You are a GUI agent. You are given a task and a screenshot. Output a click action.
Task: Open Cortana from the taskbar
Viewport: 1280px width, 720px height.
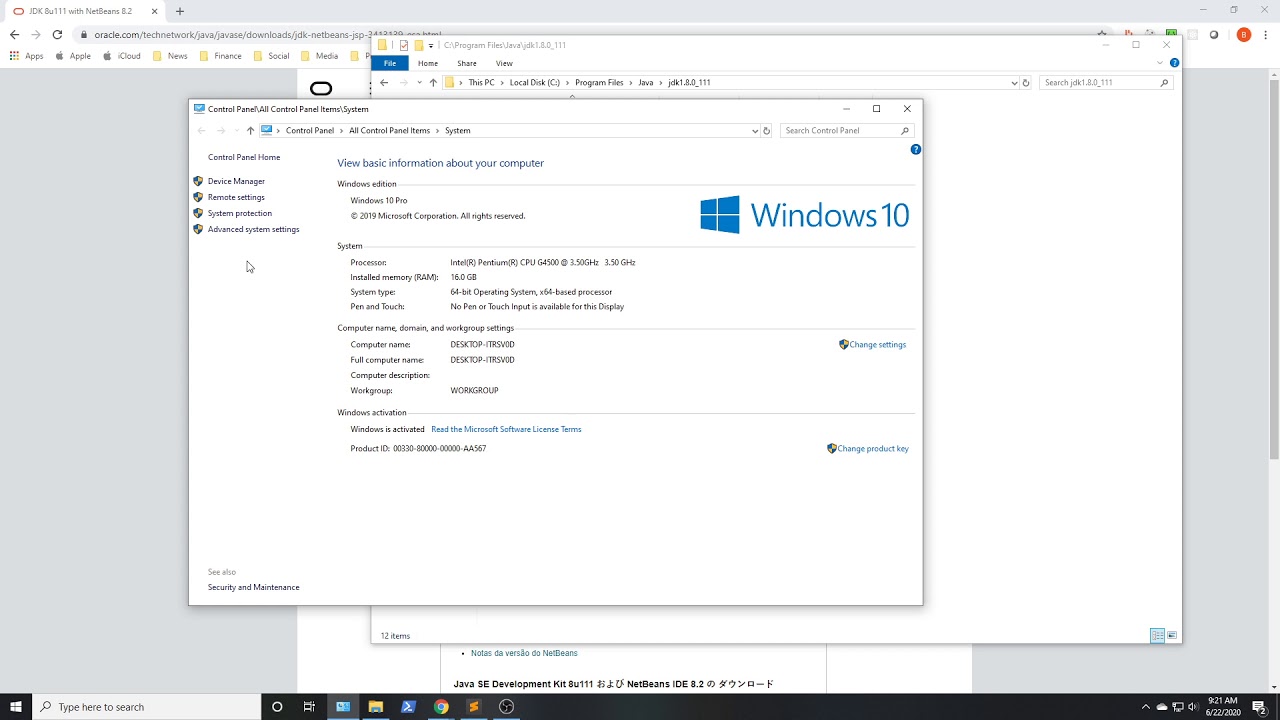click(277, 706)
